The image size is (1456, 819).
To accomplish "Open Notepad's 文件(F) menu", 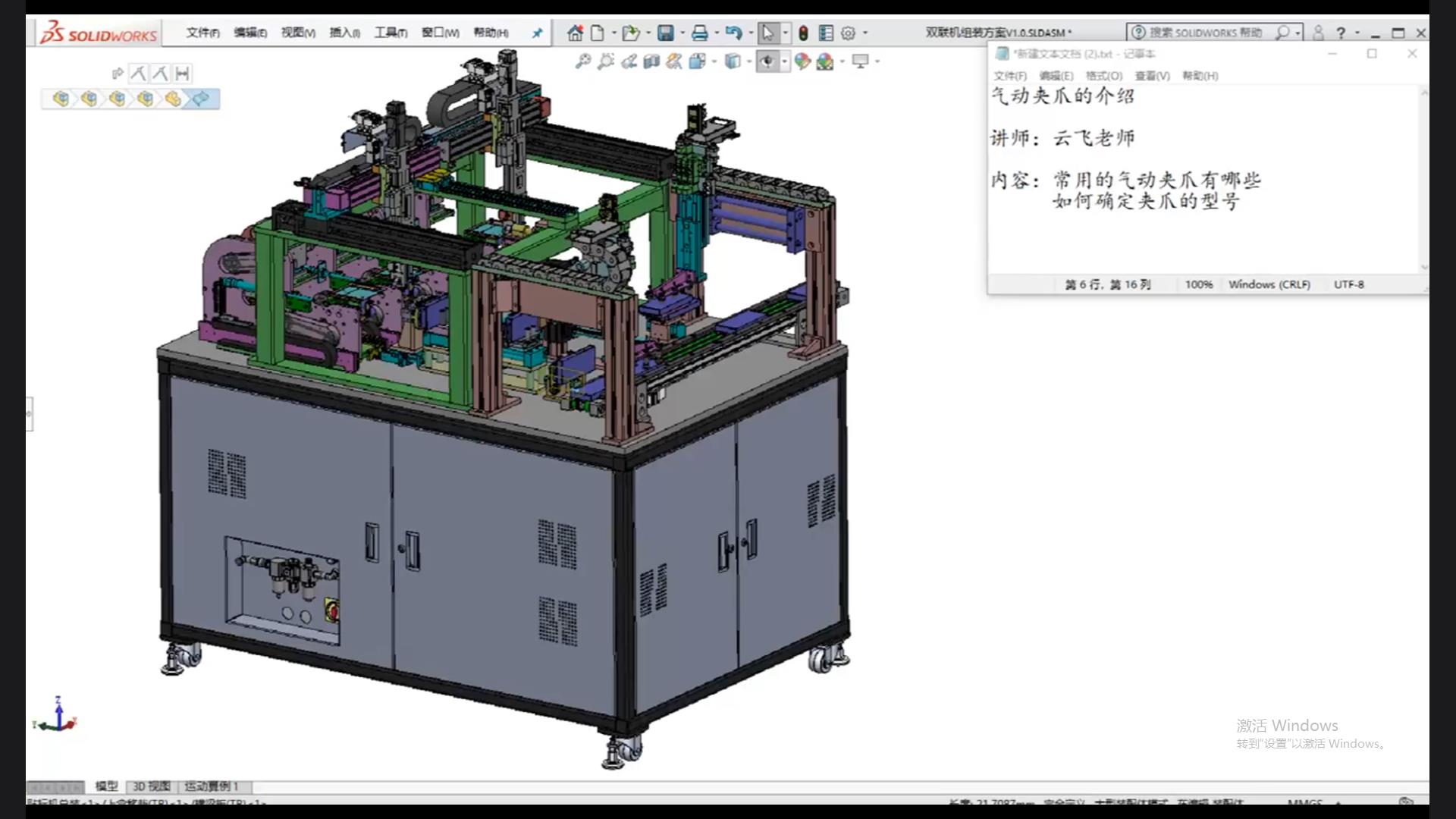I will coord(1010,76).
